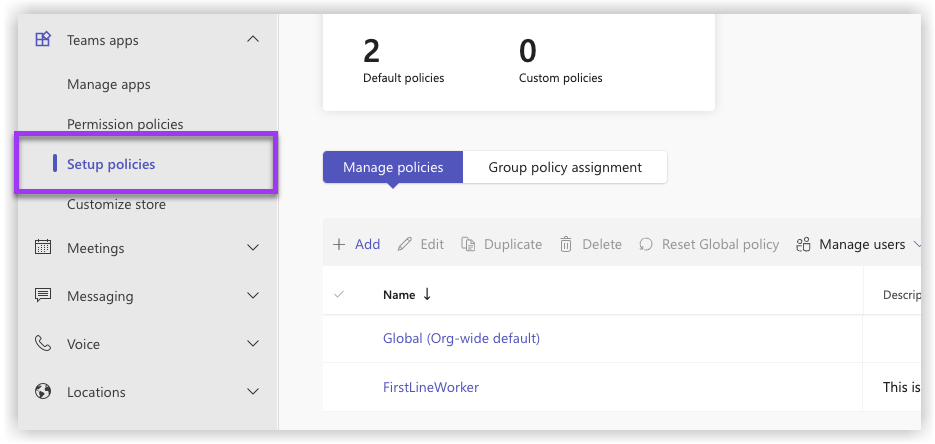This screenshot has height=444, width=935.
Task: Click the Meetings calendar icon
Action: click(x=42, y=248)
